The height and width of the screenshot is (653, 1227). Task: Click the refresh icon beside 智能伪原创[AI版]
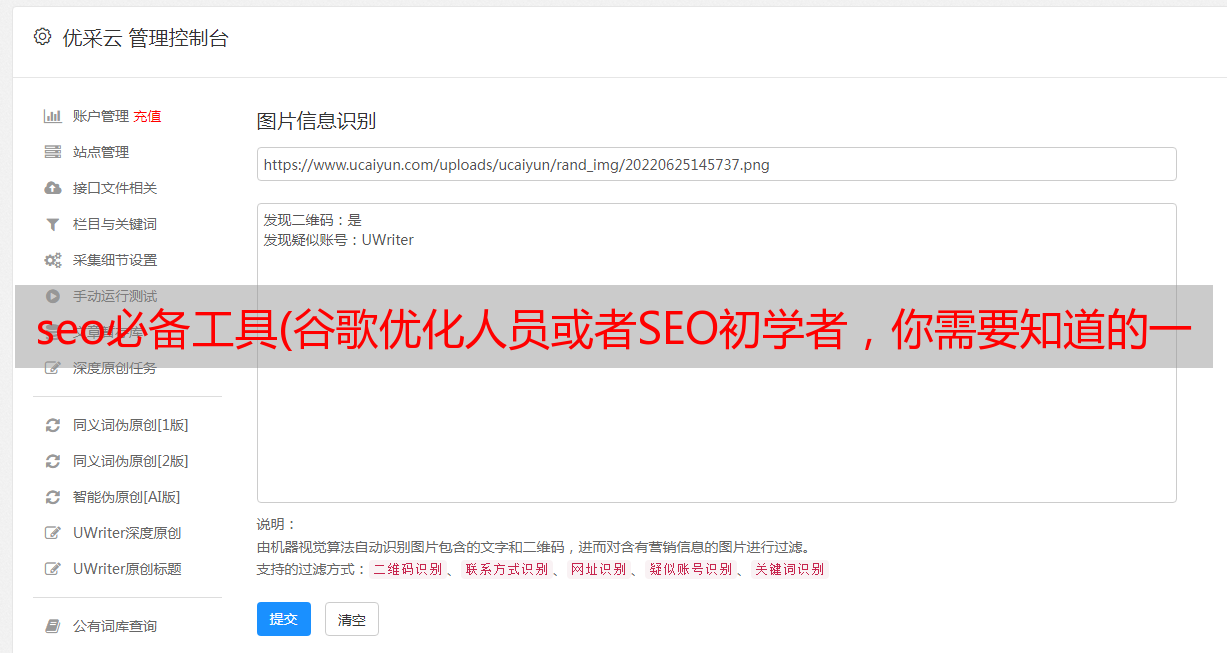point(53,497)
